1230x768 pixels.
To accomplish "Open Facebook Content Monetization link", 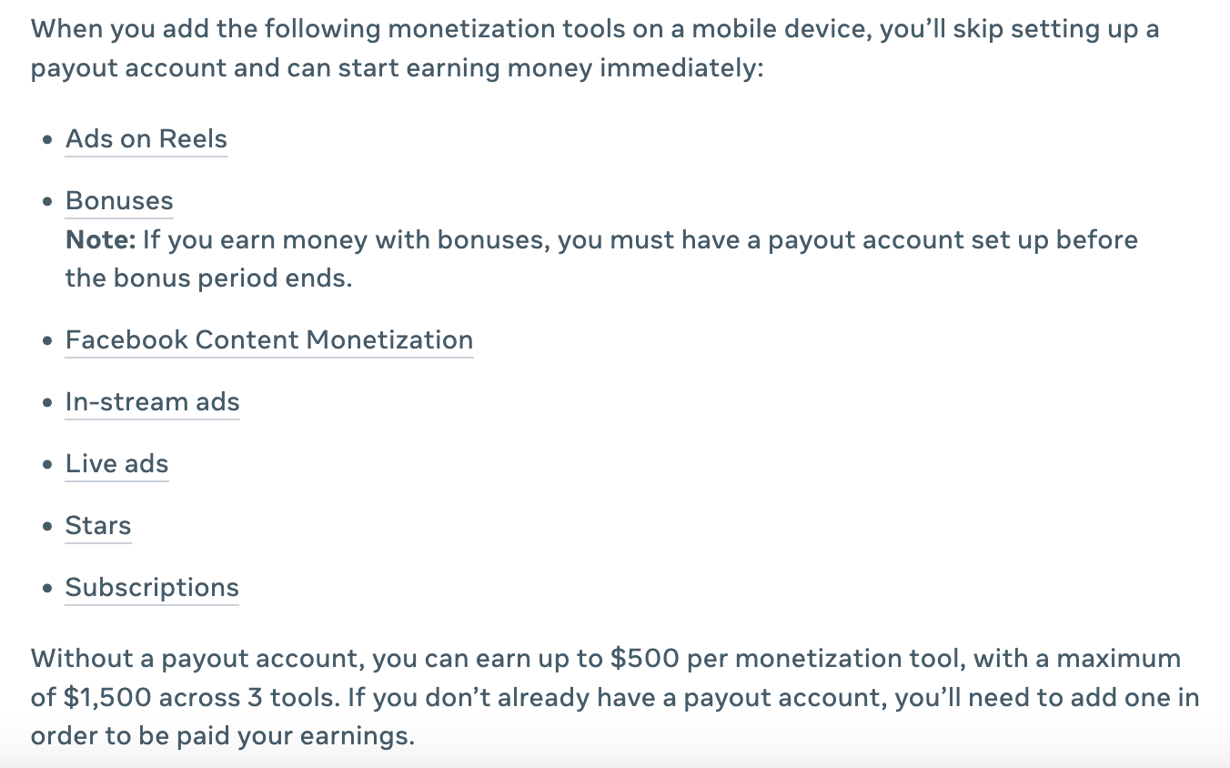I will 269,340.
